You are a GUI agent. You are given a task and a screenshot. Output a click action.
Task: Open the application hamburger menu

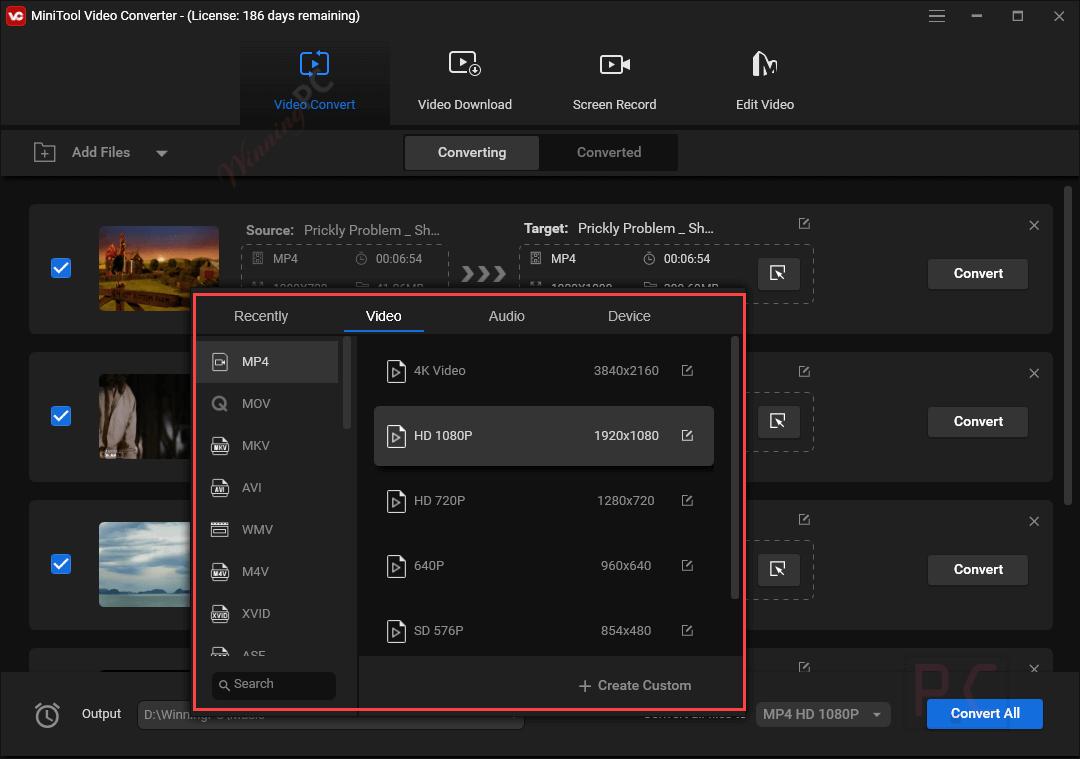(x=937, y=16)
